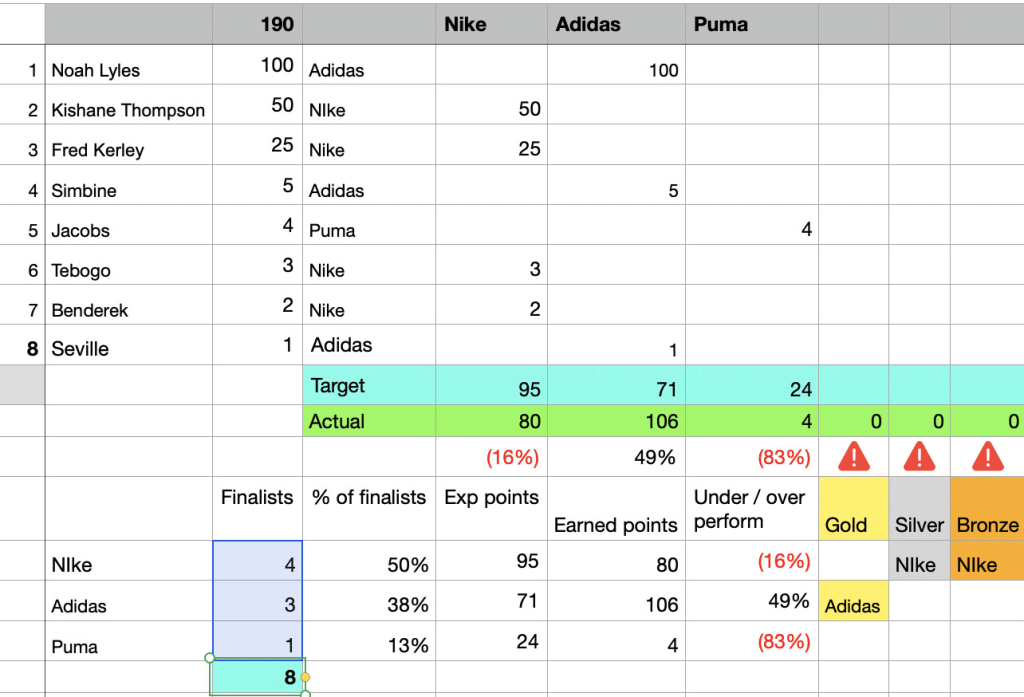Select the '% of finalists' header cell

368,498
